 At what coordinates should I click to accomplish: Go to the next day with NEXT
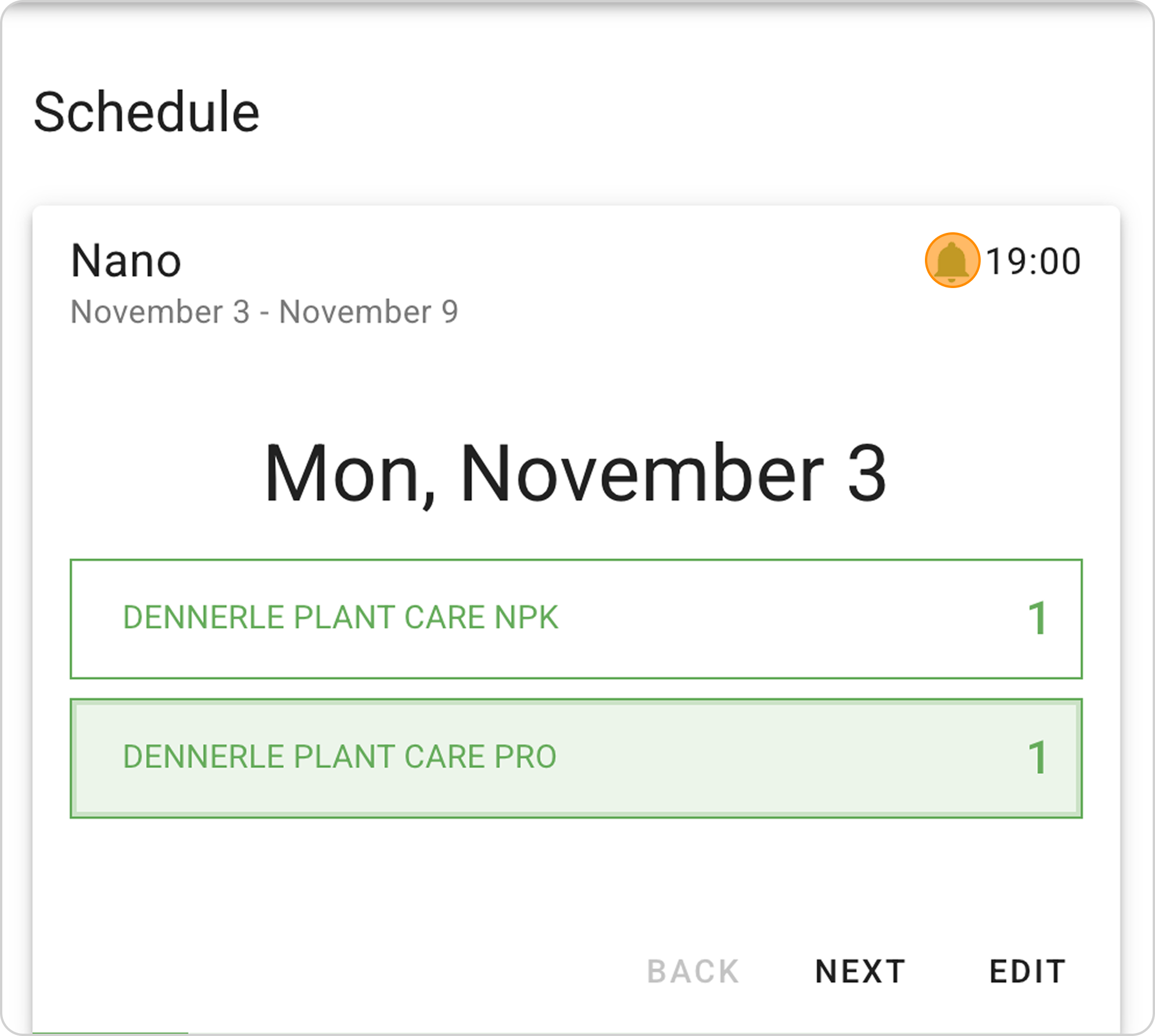[860, 972]
